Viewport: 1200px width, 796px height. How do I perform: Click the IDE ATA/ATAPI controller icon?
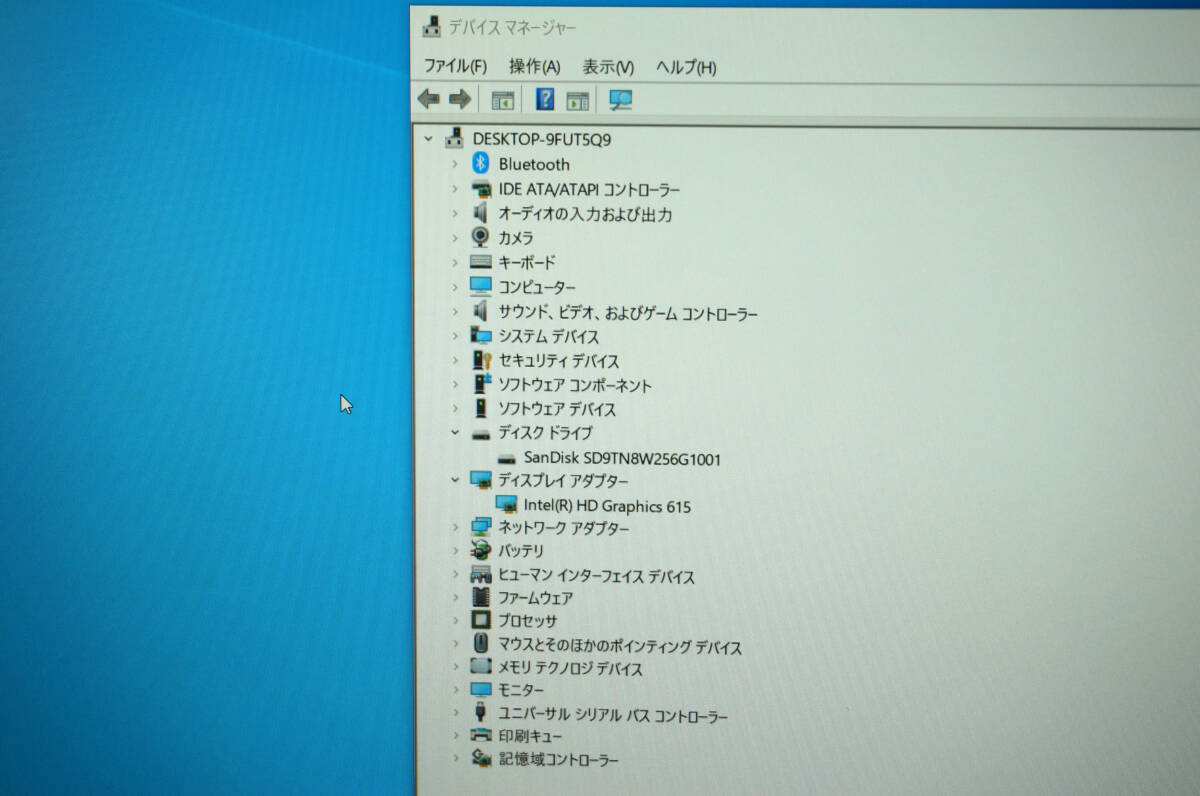click(480, 189)
